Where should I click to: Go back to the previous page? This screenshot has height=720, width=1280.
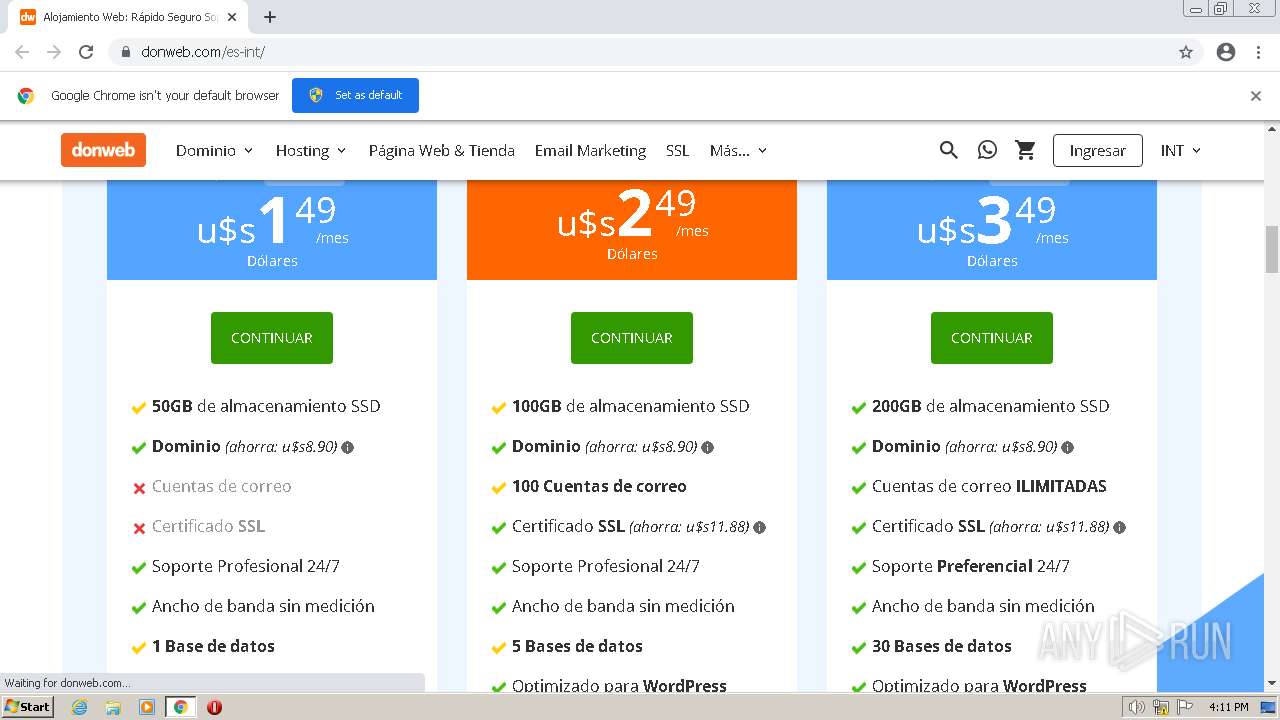(x=22, y=52)
